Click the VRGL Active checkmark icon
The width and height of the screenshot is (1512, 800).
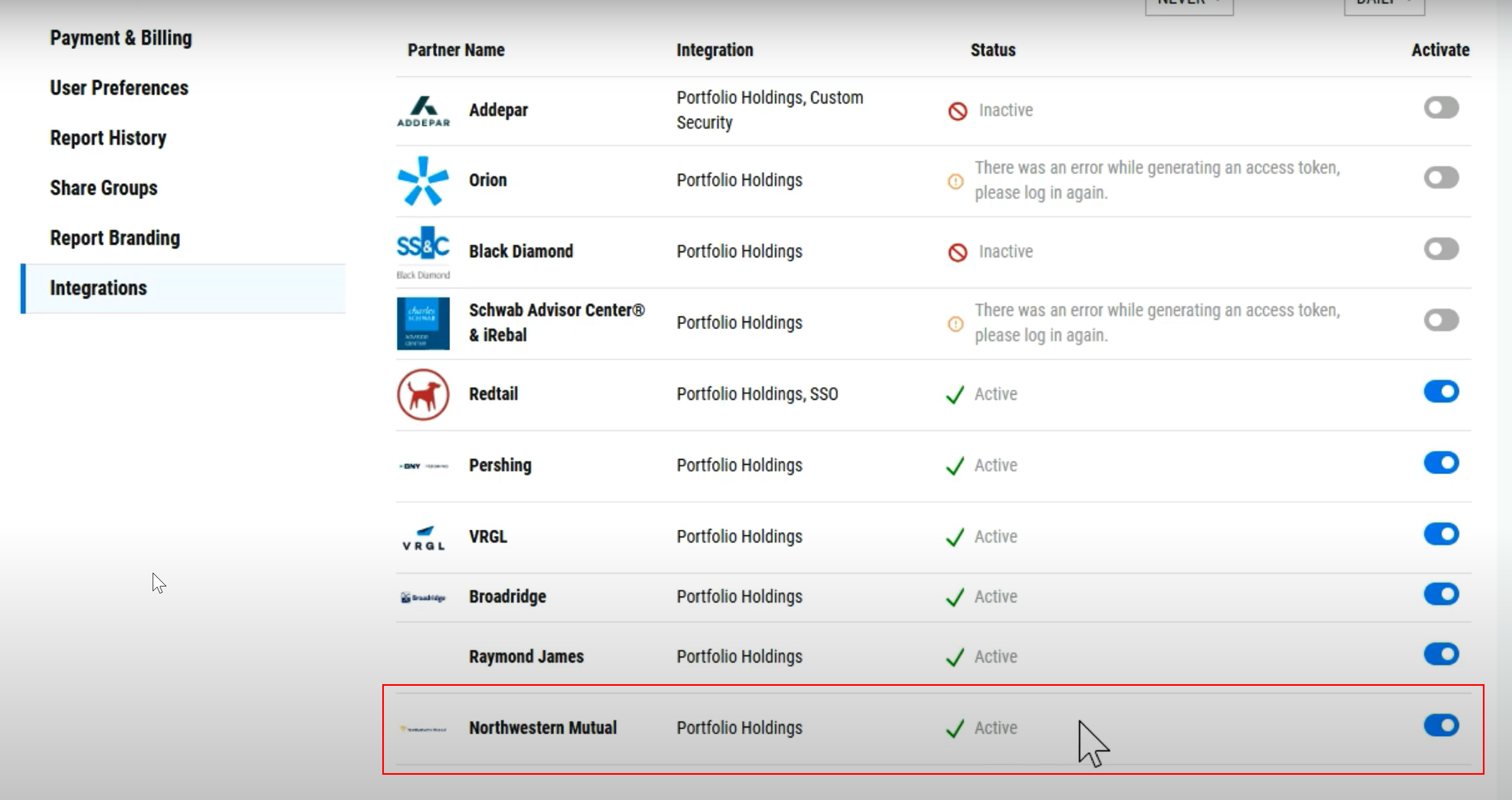[x=955, y=538]
